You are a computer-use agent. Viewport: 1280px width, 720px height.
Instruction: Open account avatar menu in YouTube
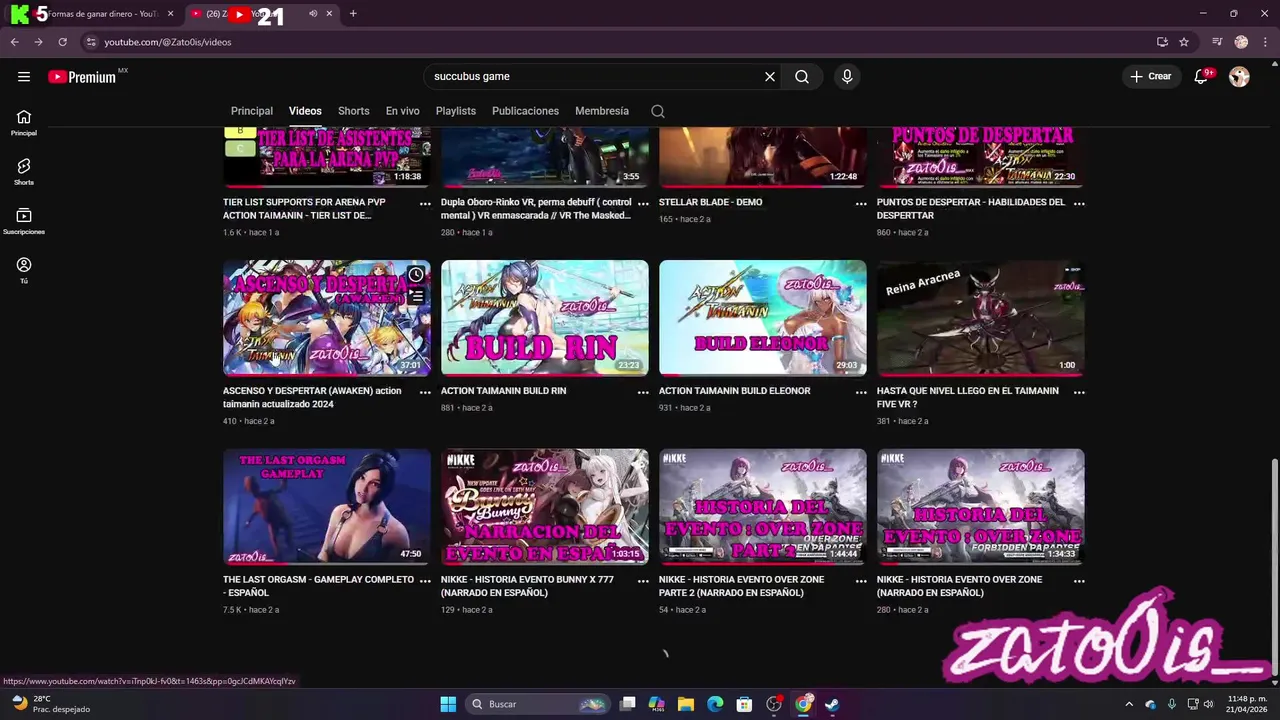tap(1239, 76)
